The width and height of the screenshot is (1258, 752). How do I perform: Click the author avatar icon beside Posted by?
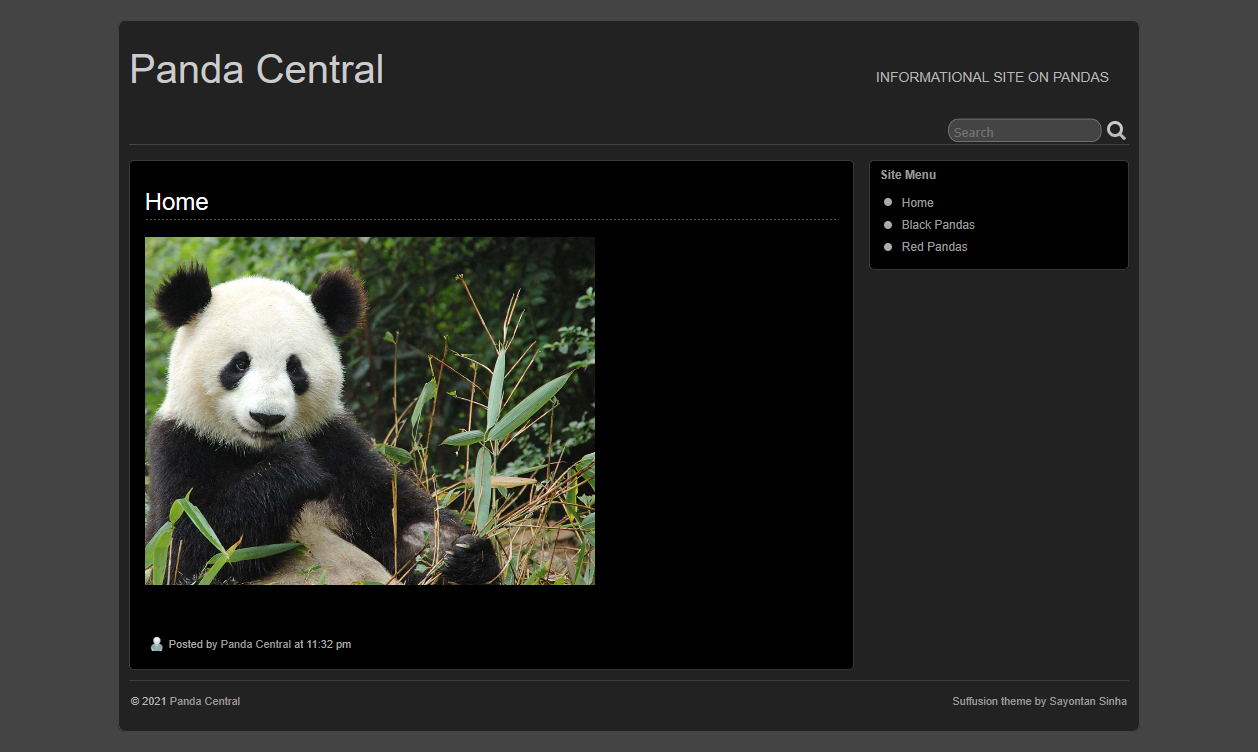156,644
